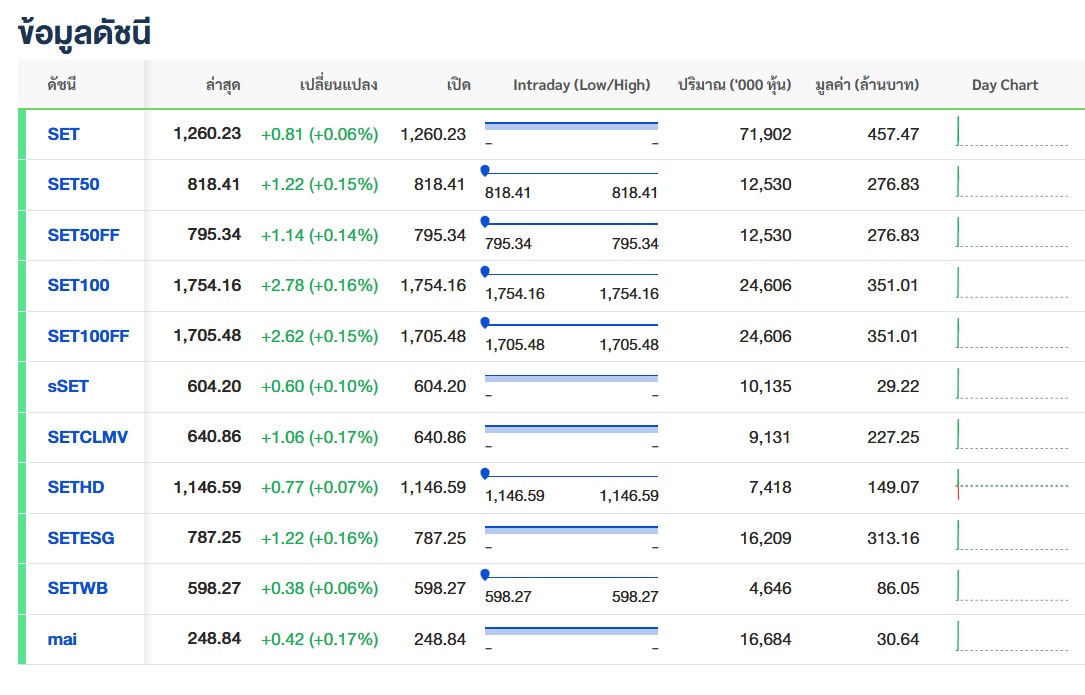The height and width of the screenshot is (695, 1085).
Task: Click the volume figure 9,131
Action: [x=769, y=437]
